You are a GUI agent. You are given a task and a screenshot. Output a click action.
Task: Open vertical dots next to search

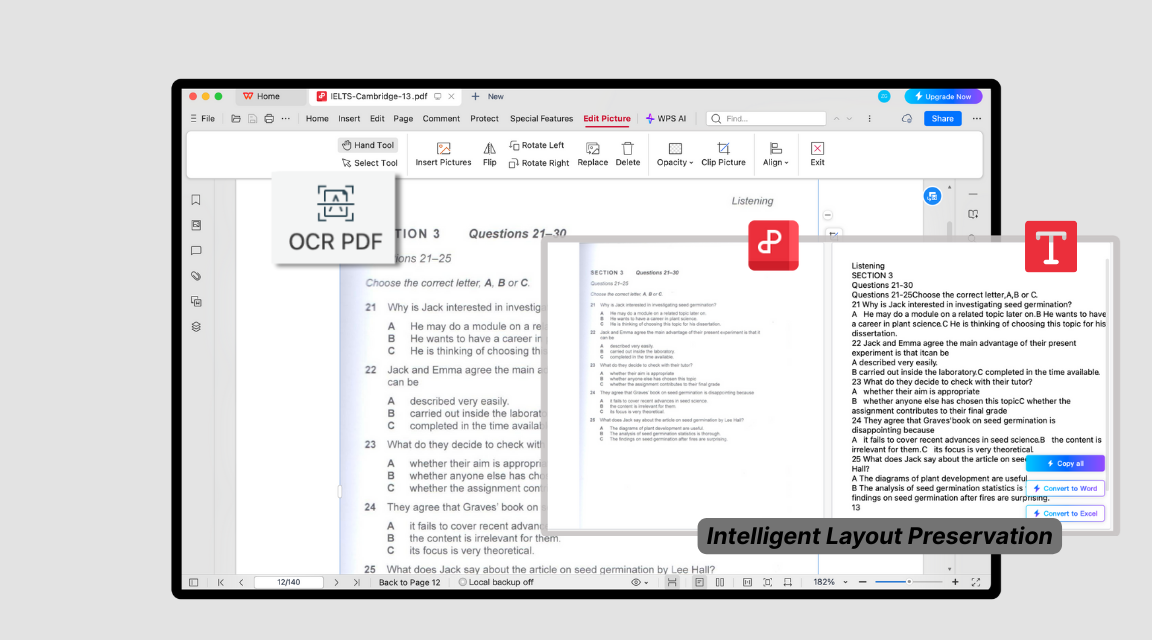pos(869,118)
